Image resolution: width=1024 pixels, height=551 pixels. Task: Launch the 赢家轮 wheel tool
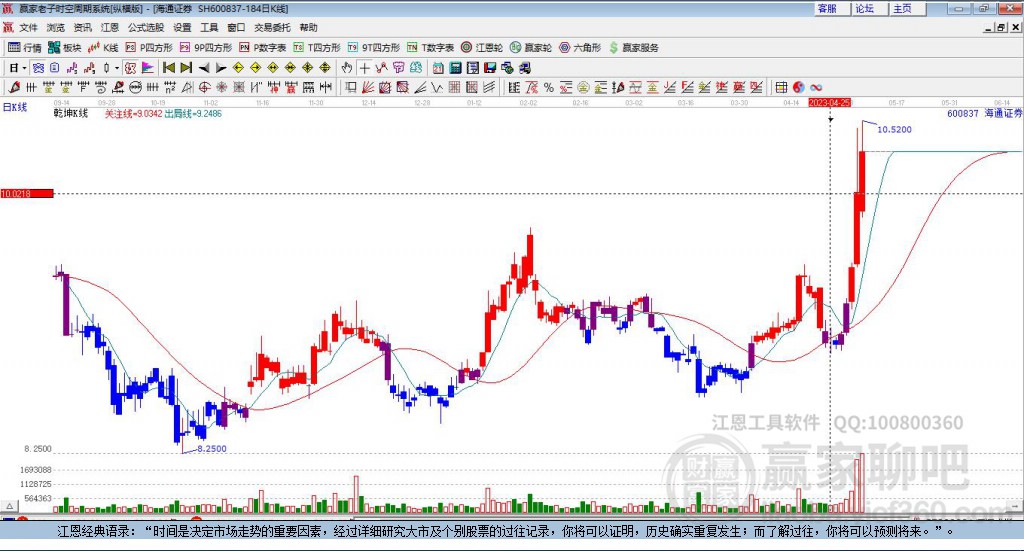pos(531,48)
